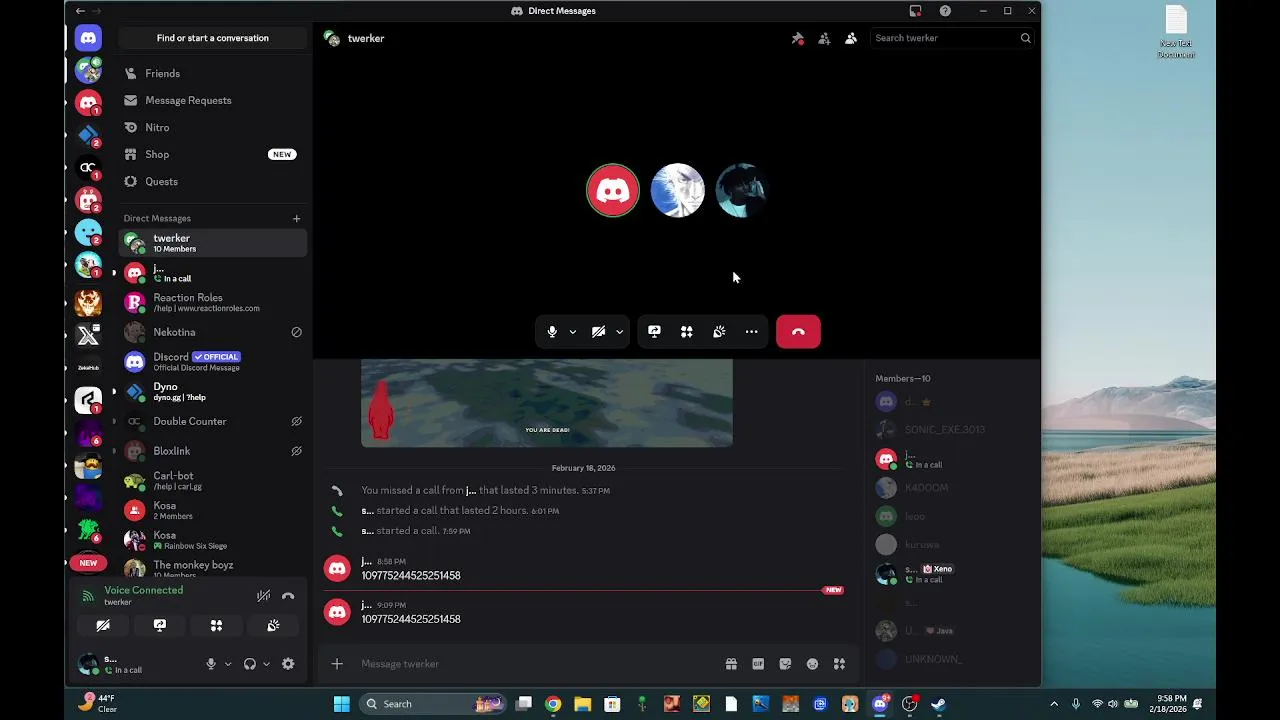Click Find or start a conversation
This screenshot has width=1280, height=720.
pyautogui.click(x=212, y=38)
